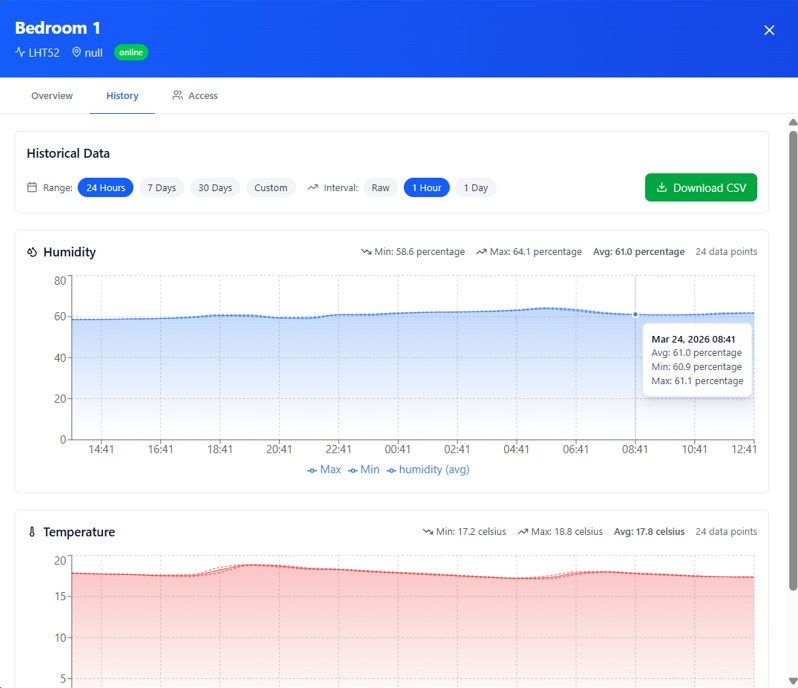Download CSV of historical data

pyautogui.click(x=700, y=187)
